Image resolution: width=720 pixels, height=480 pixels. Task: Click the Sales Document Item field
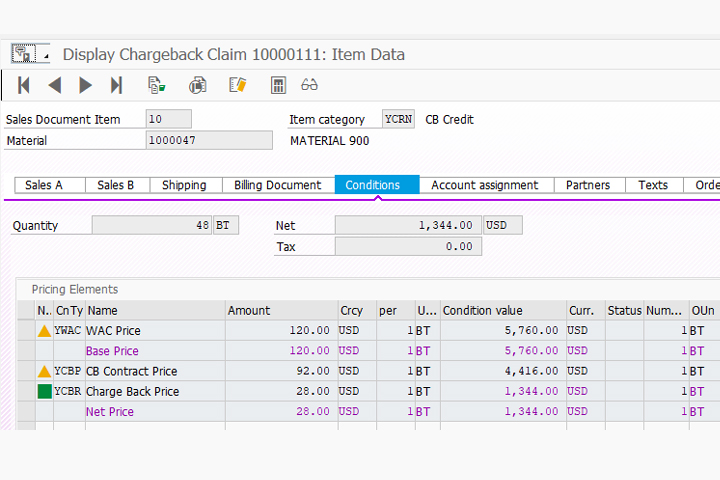(168, 119)
